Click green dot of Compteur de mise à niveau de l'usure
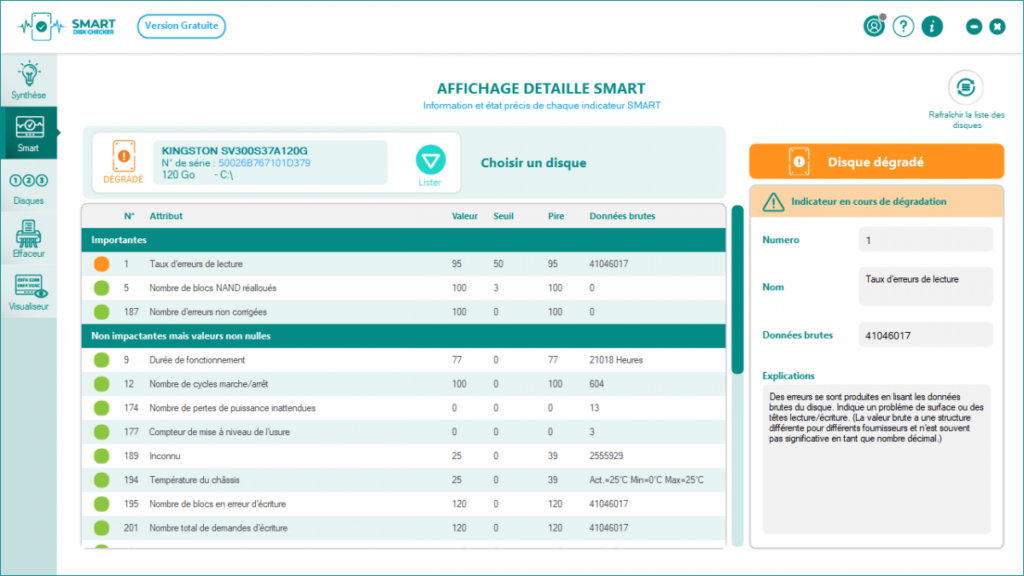 [101, 432]
